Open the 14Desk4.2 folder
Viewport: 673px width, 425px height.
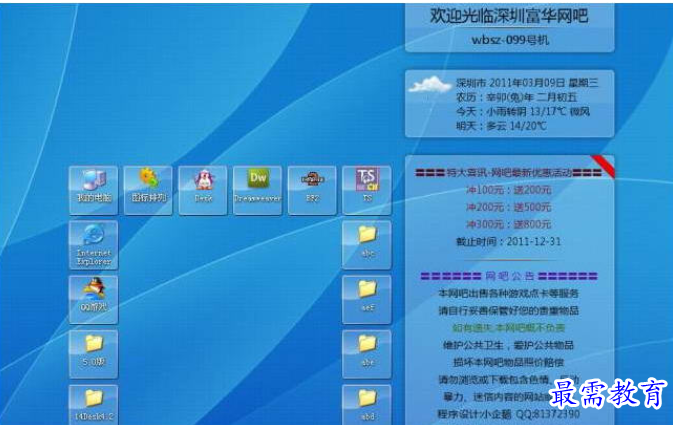pos(94,405)
